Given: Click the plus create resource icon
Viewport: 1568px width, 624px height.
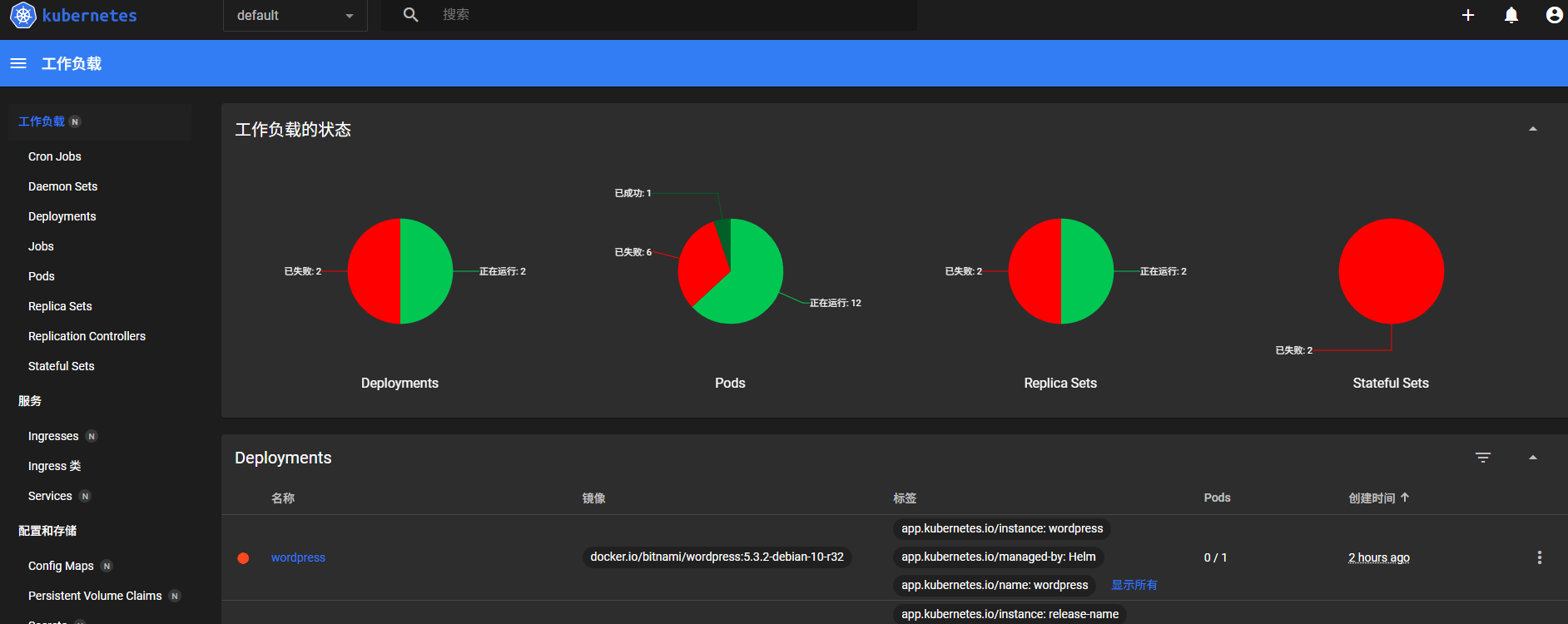Looking at the screenshot, I should [1468, 15].
